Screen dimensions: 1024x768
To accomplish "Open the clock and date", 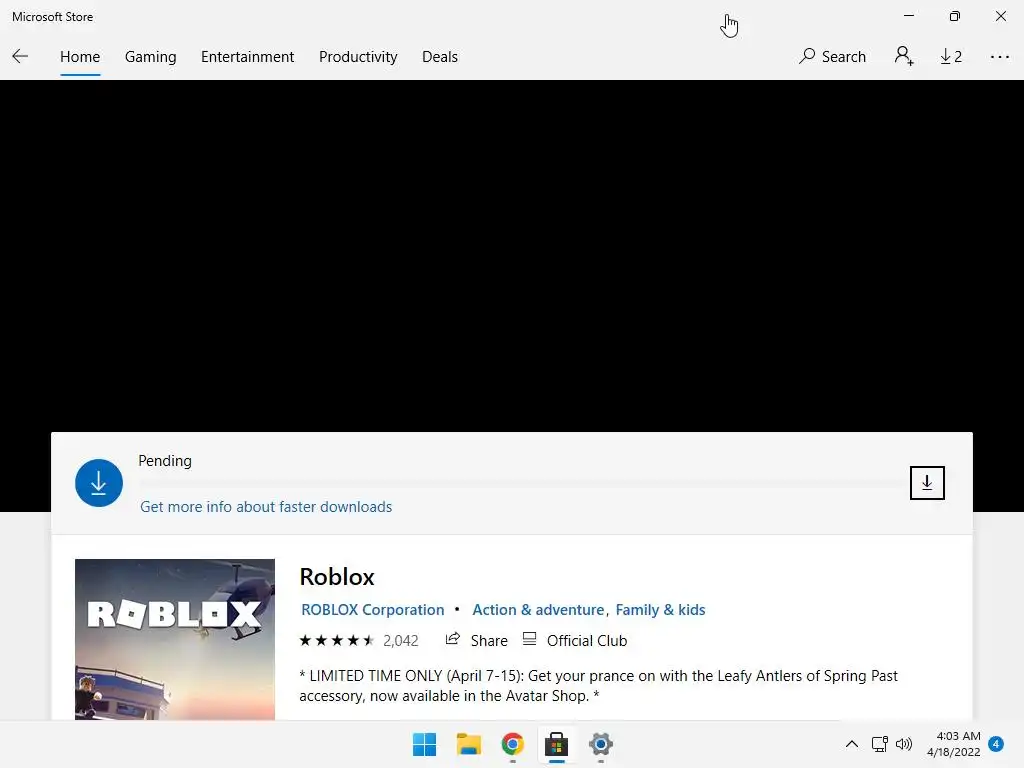I will 953,744.
